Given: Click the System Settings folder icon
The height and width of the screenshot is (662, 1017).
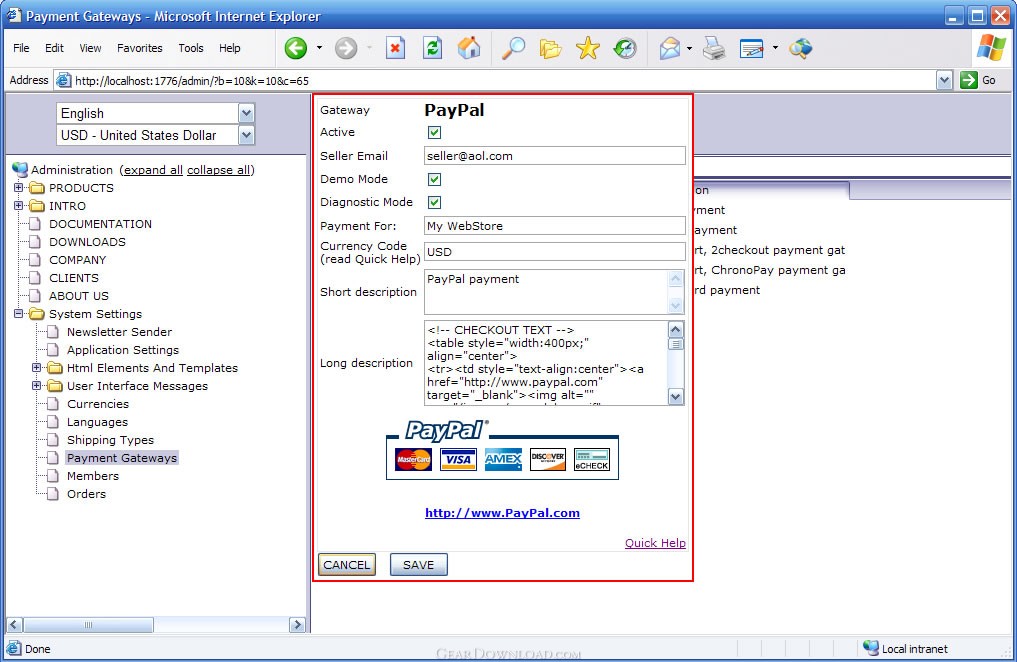Looking at the screenshot, I should click(x=37, y=314).
